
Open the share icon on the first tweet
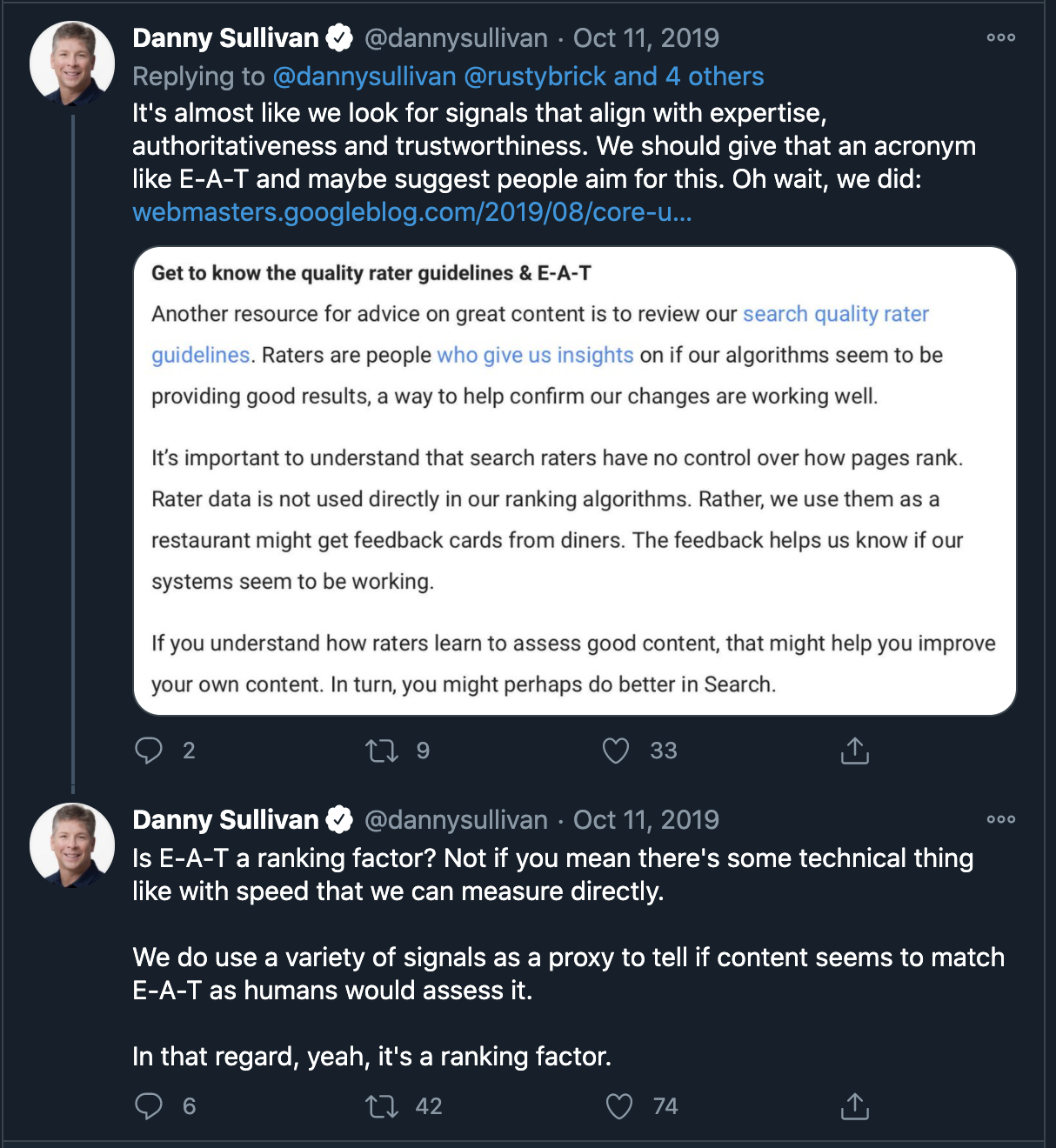pyautogui.click(x=854, y=750)
